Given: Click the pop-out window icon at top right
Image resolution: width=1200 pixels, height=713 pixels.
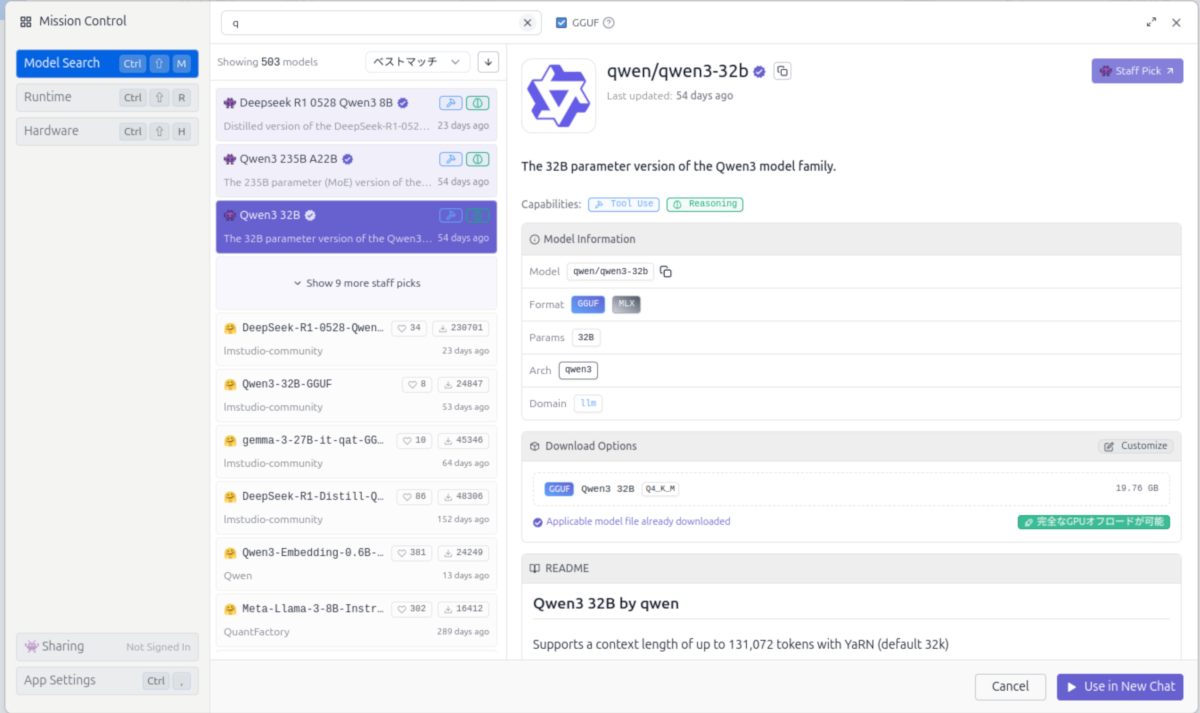Looking at the screenshot, I should pyautogui.click(x=1152, y=22).
